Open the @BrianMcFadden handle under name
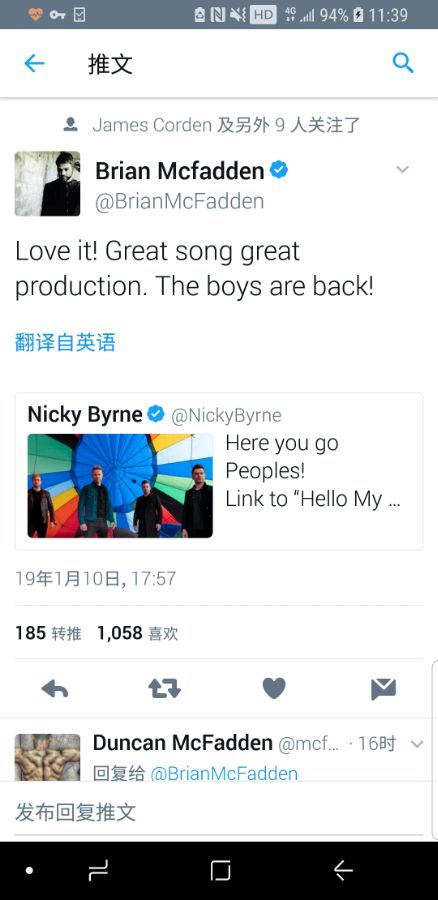438x900 pixels. click(x=179, y=201)
